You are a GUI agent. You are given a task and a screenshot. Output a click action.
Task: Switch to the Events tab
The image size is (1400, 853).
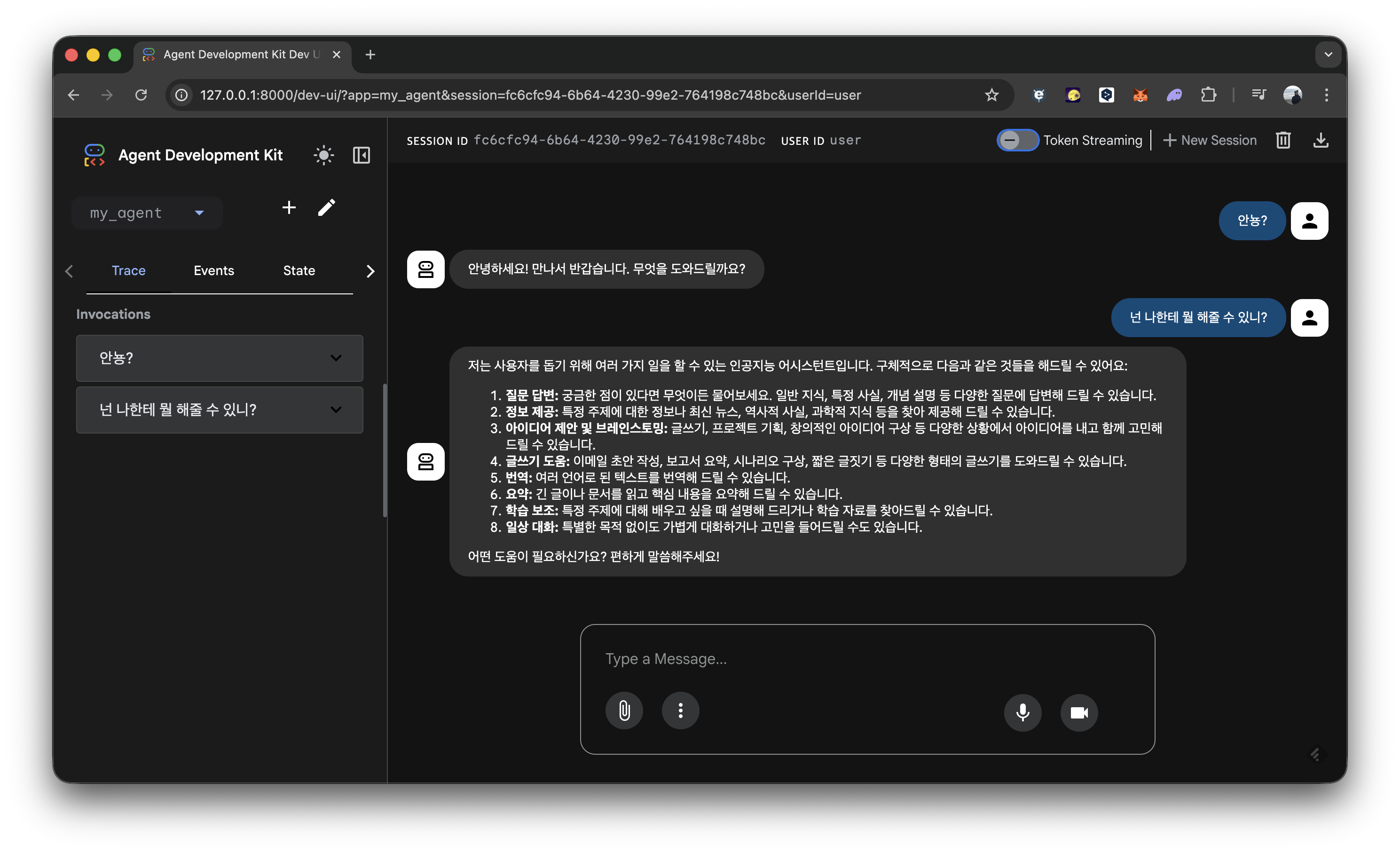[213, 270]
